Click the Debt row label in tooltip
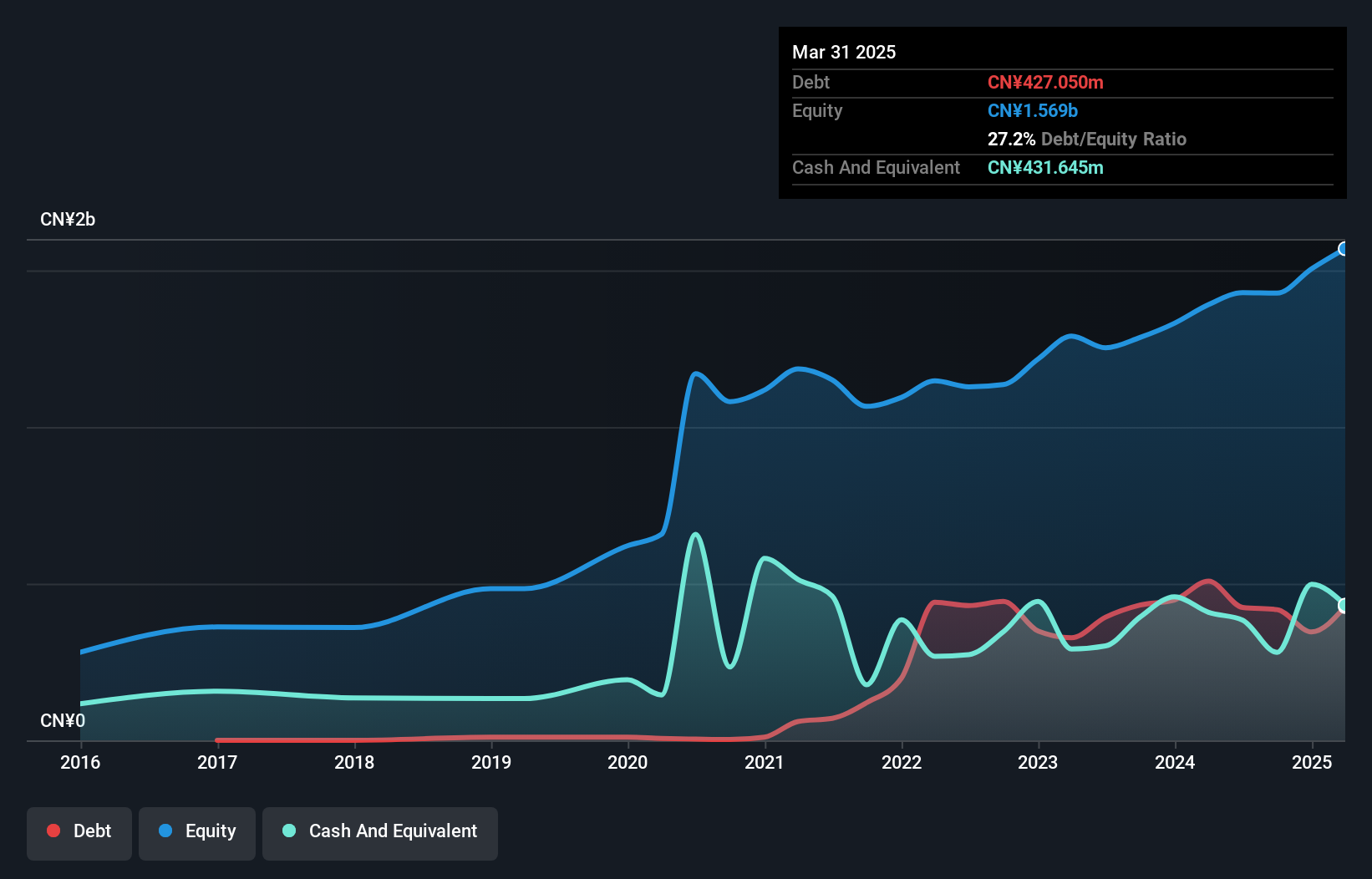The image size is (1372, 879). click(x=810, y=82)
